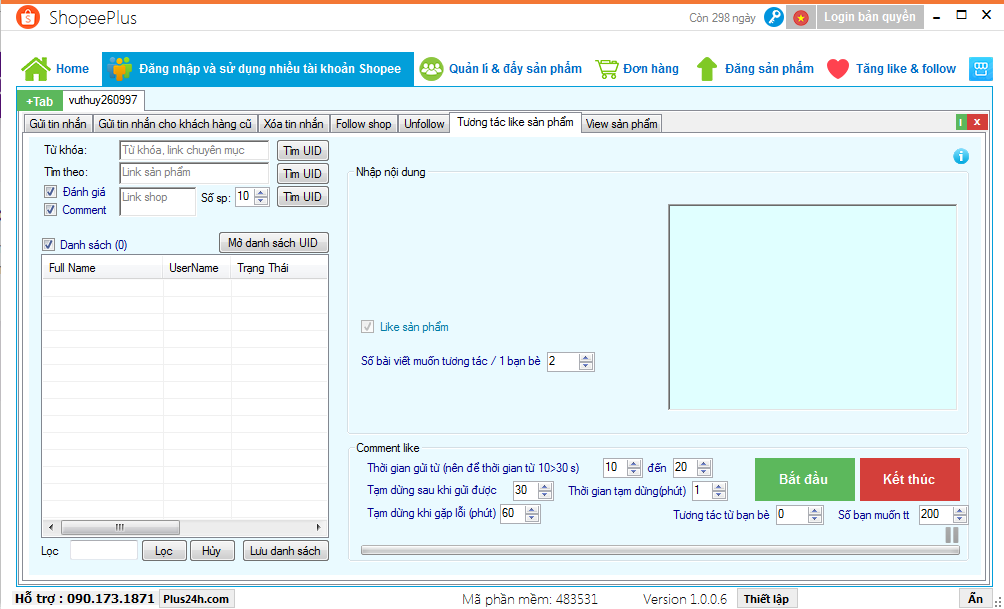
Task: Increase Tạm dừng sau khi gửi được value
Action: (545, 486)
